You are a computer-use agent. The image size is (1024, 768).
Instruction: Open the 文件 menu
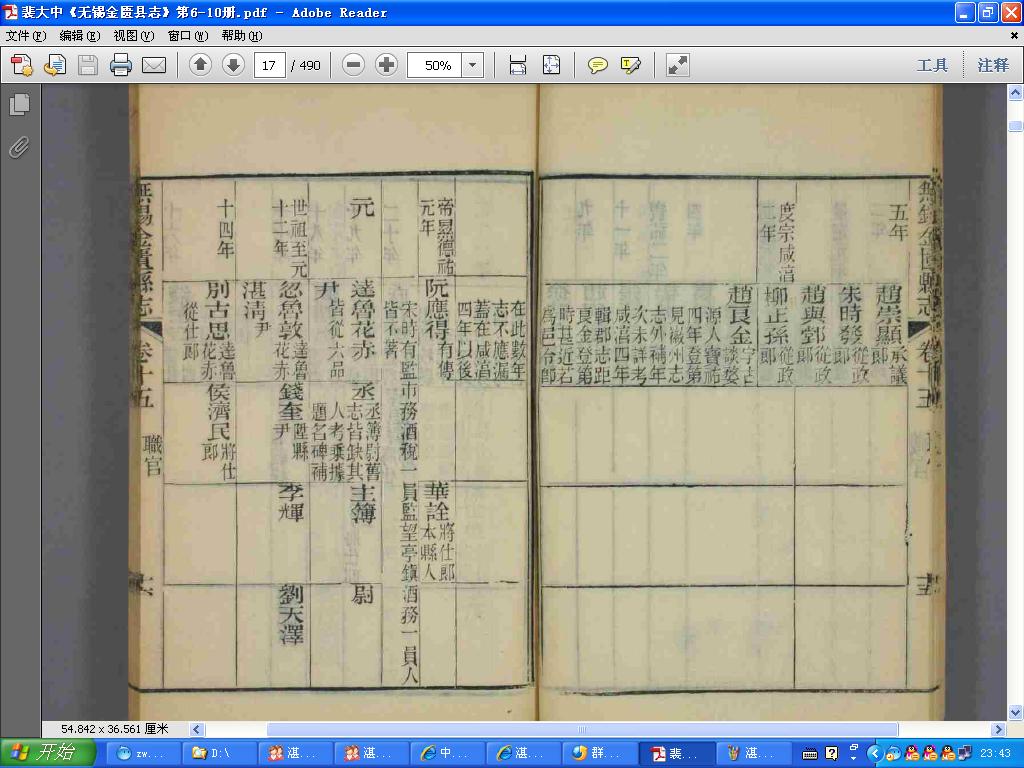coord(26,36)
